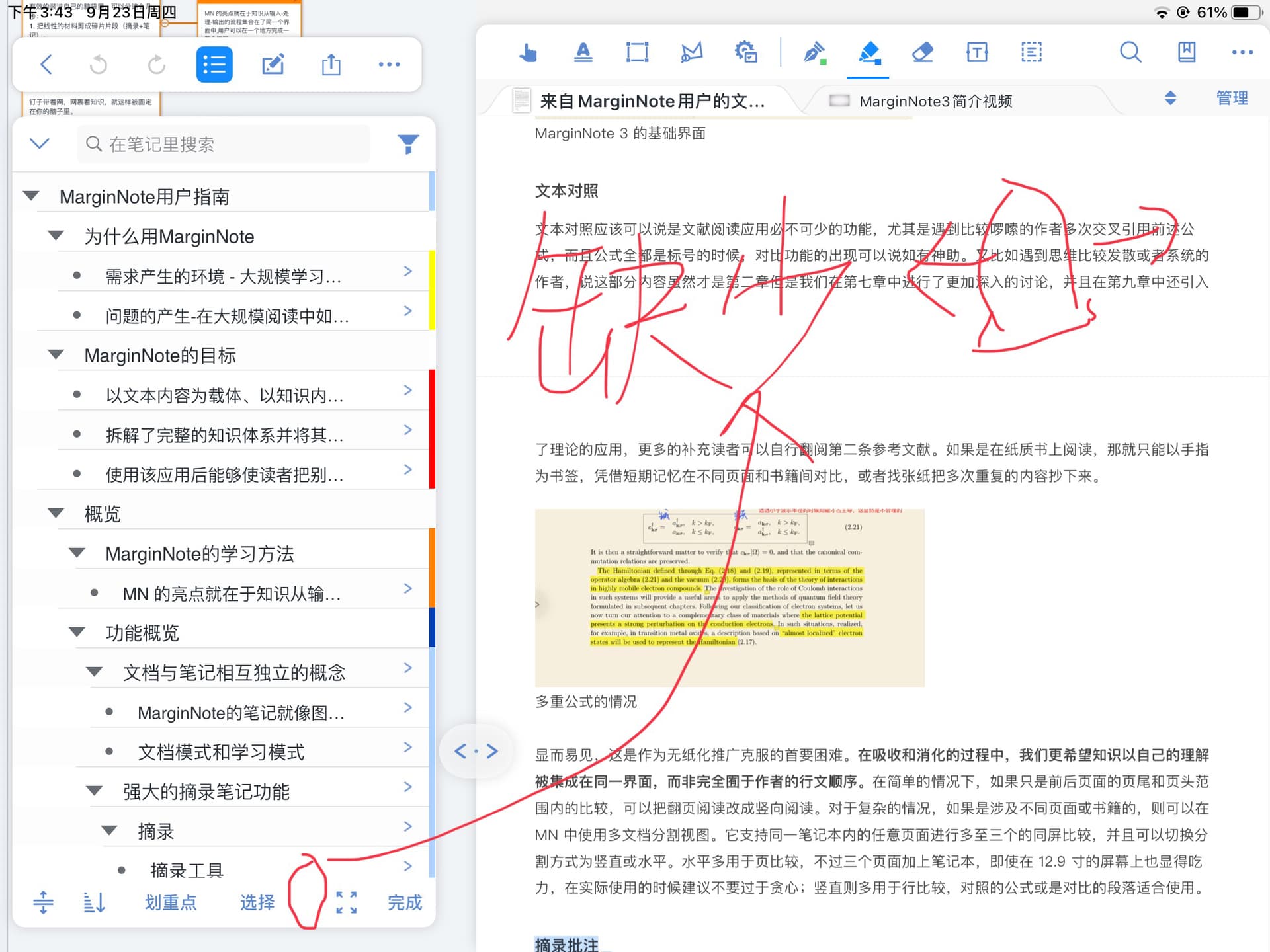The height and width of the screenshot is (952, 1270).
Task: Tap 完成 to finish editing
Action: tap(404, 902)
